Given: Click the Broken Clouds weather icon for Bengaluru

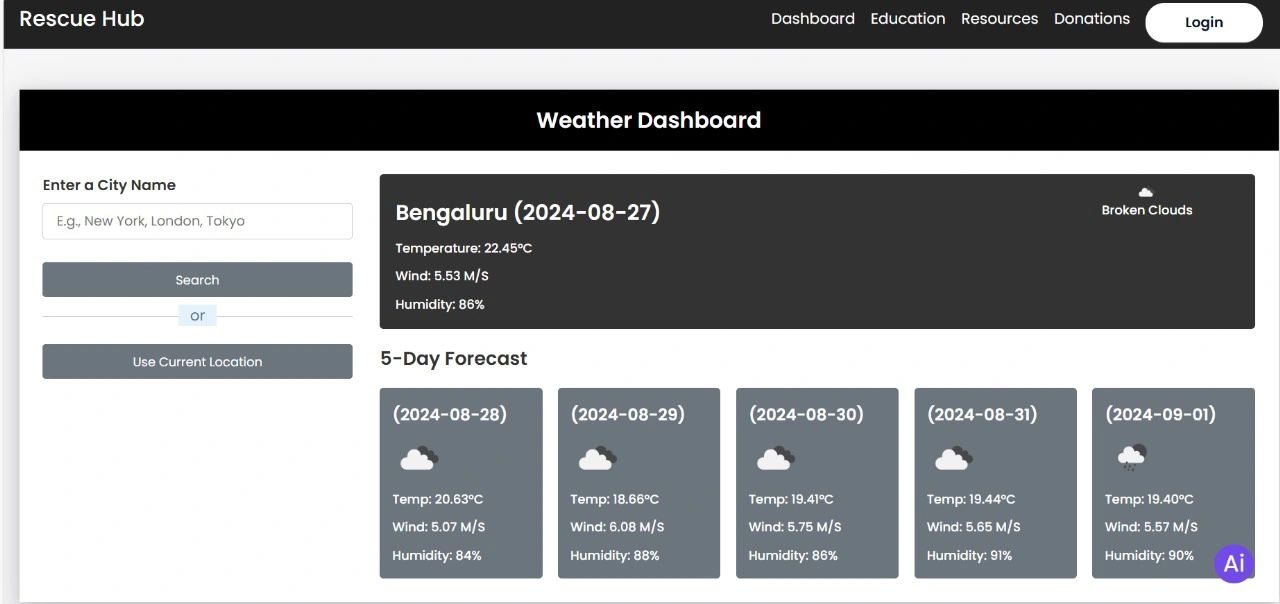Looking at the screenshot, I should 1146,192.
